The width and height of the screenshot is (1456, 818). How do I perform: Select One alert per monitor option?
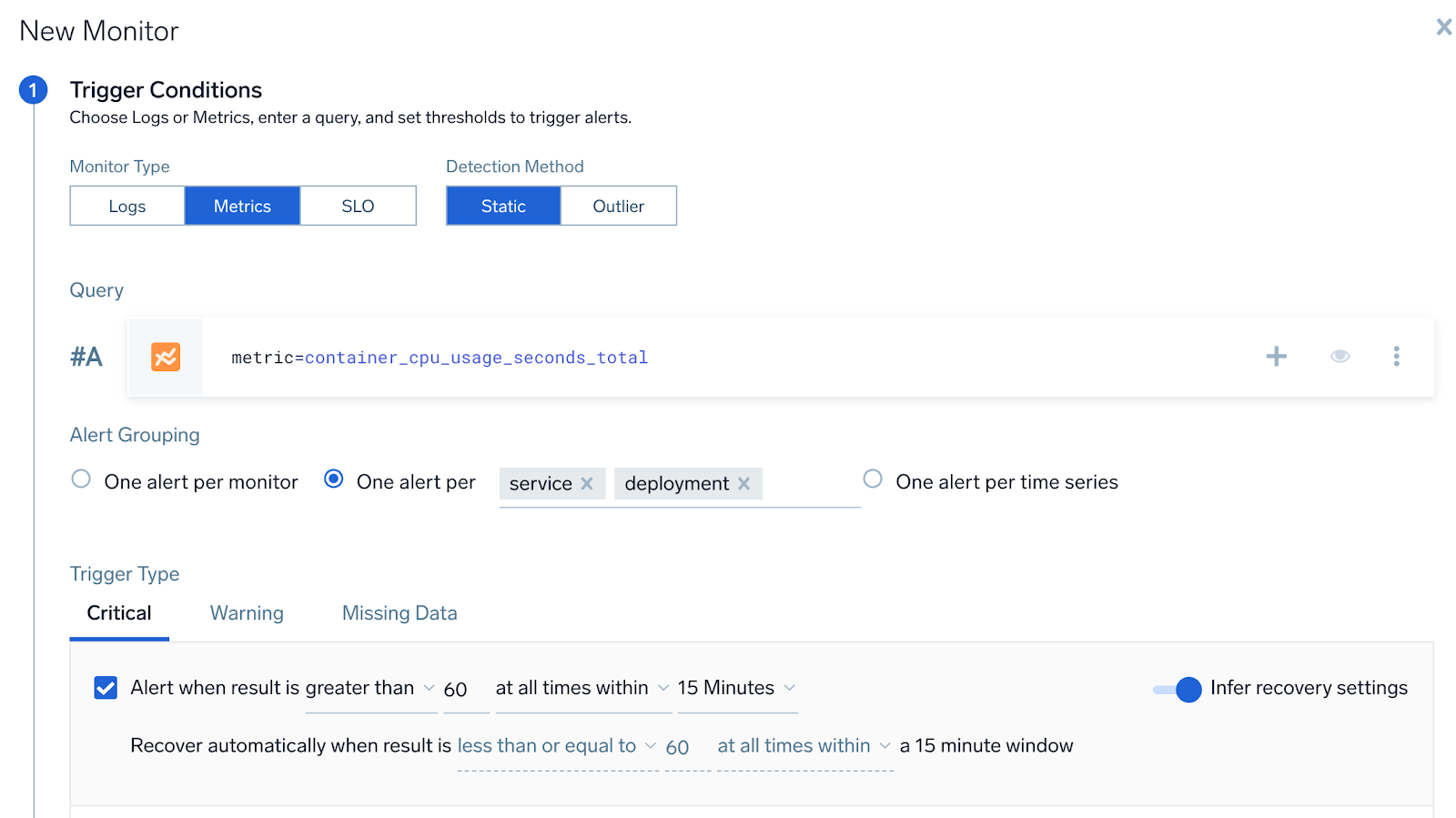pyautogui.click(x=81, y=480)
